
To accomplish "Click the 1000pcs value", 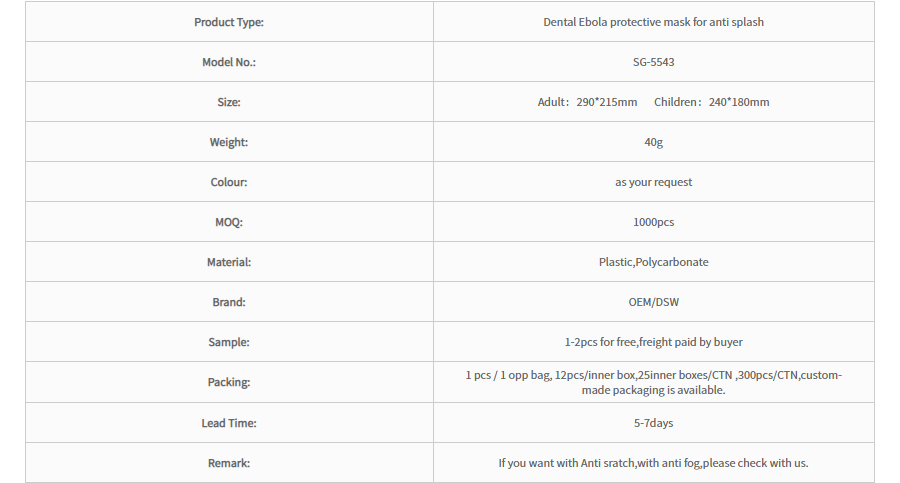I will (x=653, y=222).
